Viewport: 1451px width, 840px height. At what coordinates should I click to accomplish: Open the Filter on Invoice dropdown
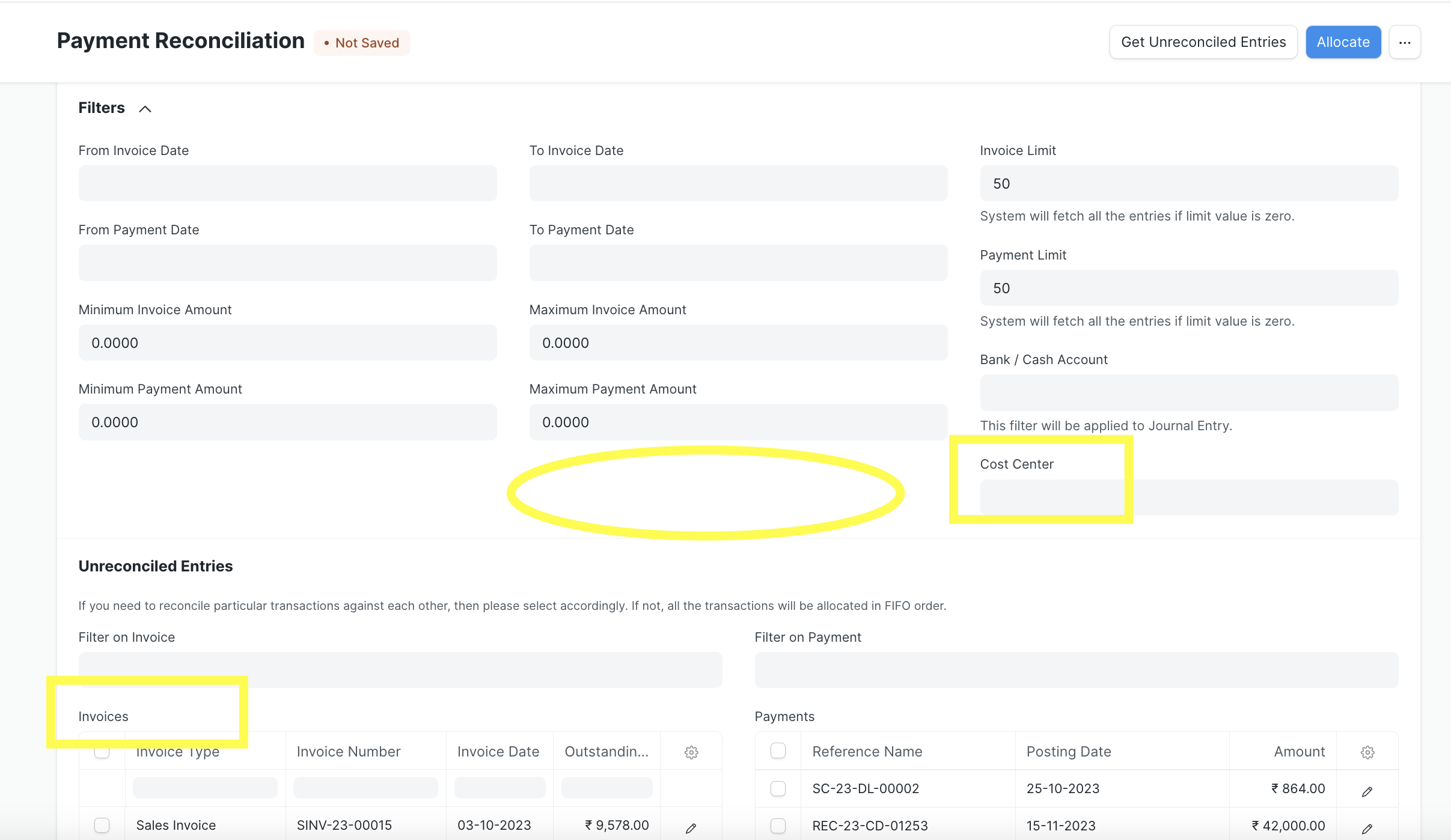399,669
